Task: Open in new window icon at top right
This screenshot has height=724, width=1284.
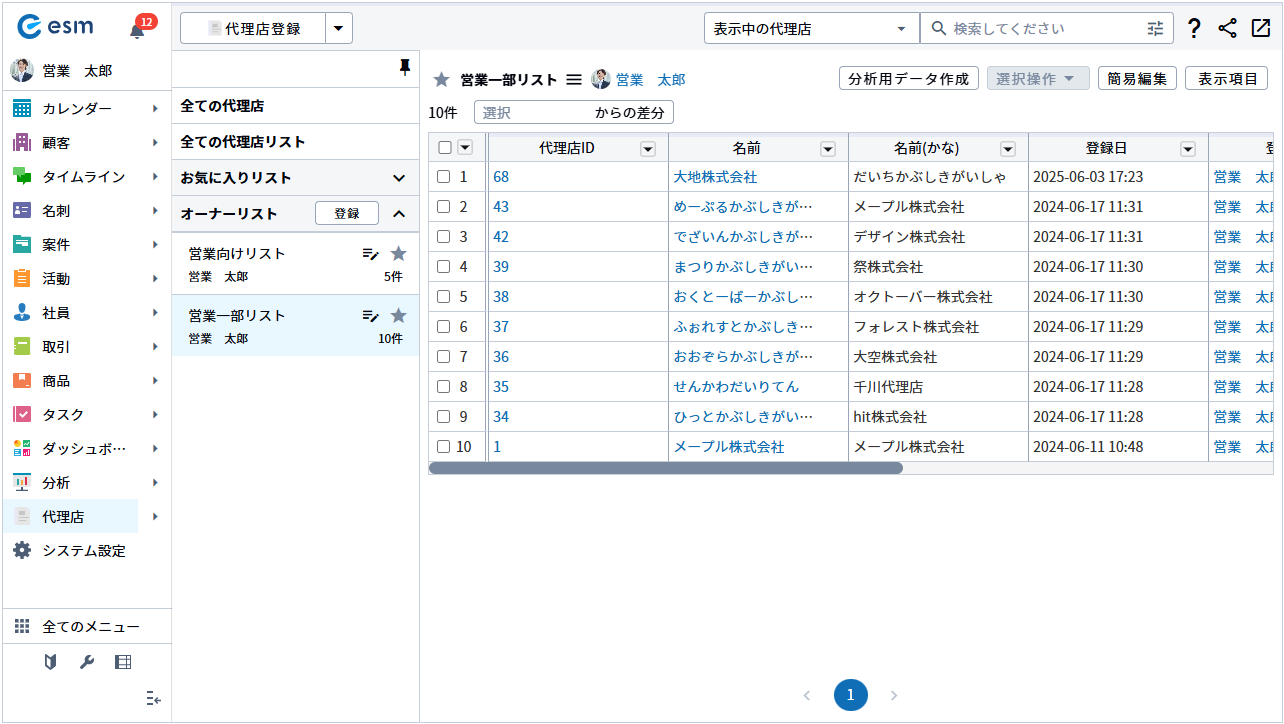Action: 1260,29
